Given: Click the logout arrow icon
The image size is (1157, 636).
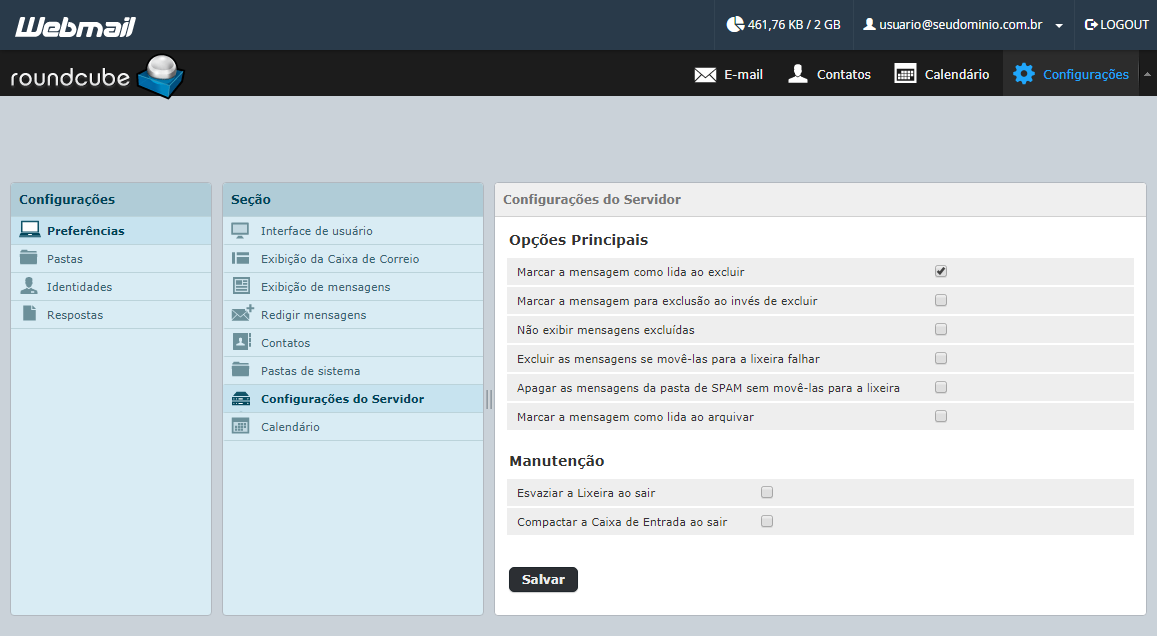Looking at the screenshot, I should [1091, 24].
